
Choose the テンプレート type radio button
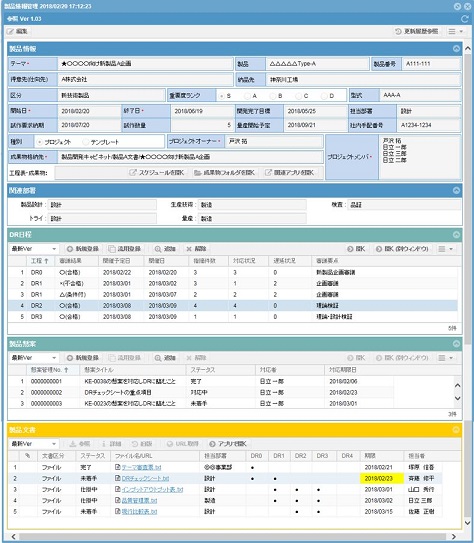click(86, 142)
